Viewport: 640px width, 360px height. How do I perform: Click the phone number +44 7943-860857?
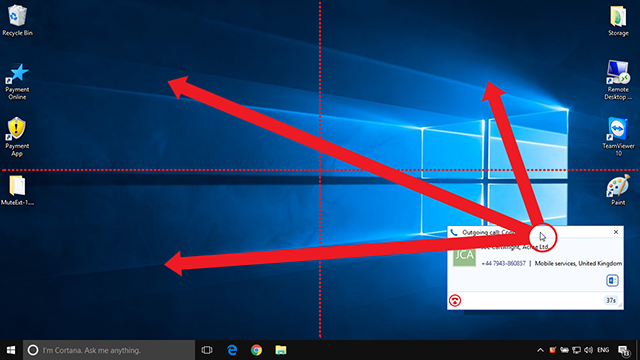coord(504,263)
